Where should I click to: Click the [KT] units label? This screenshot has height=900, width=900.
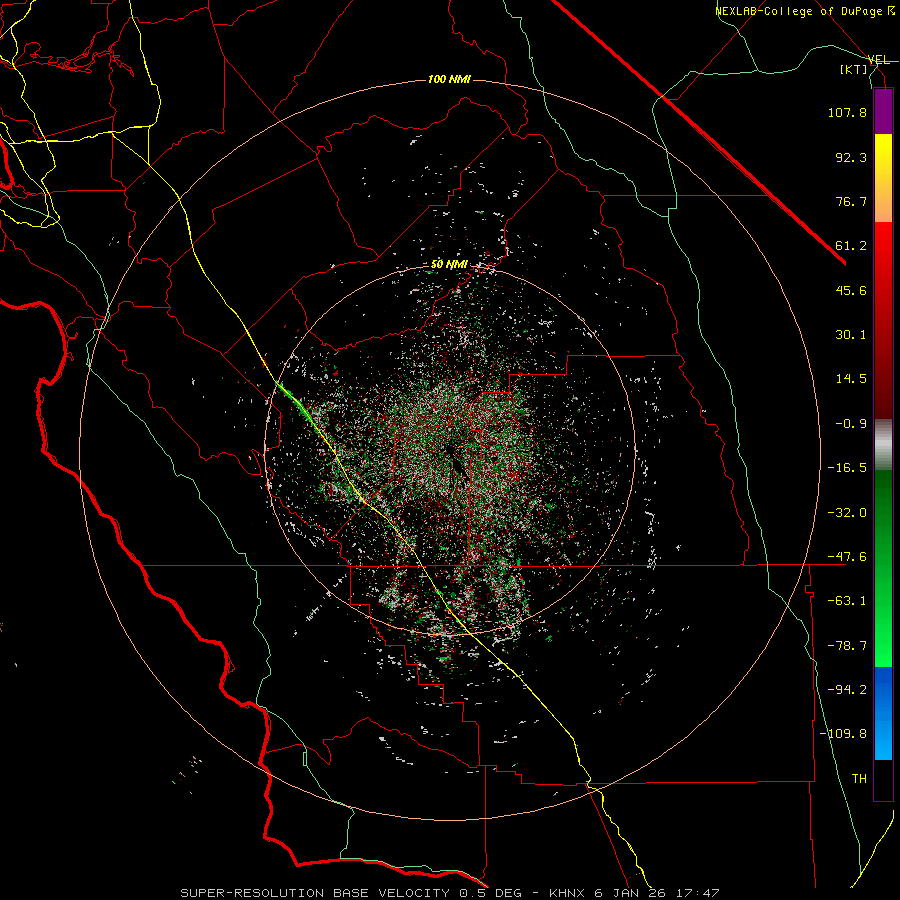tap(854, 69)
